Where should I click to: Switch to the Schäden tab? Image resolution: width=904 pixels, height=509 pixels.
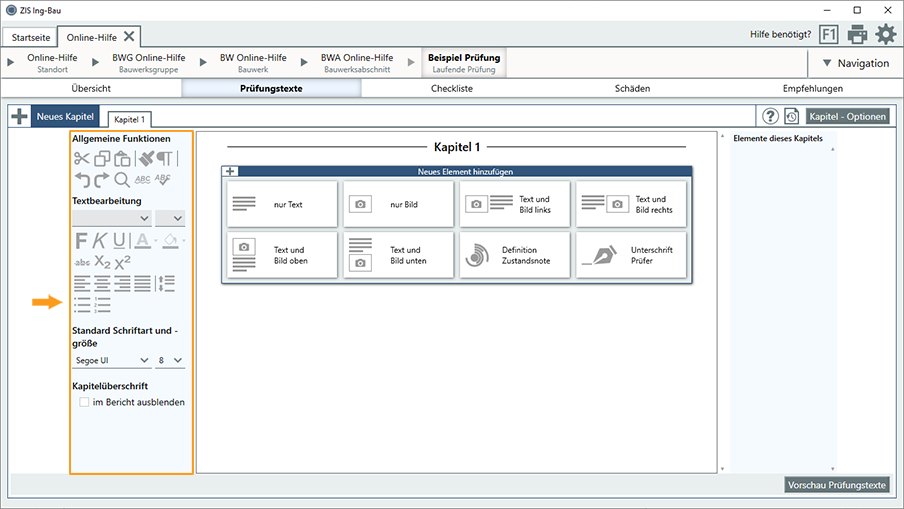pos(632,88)
